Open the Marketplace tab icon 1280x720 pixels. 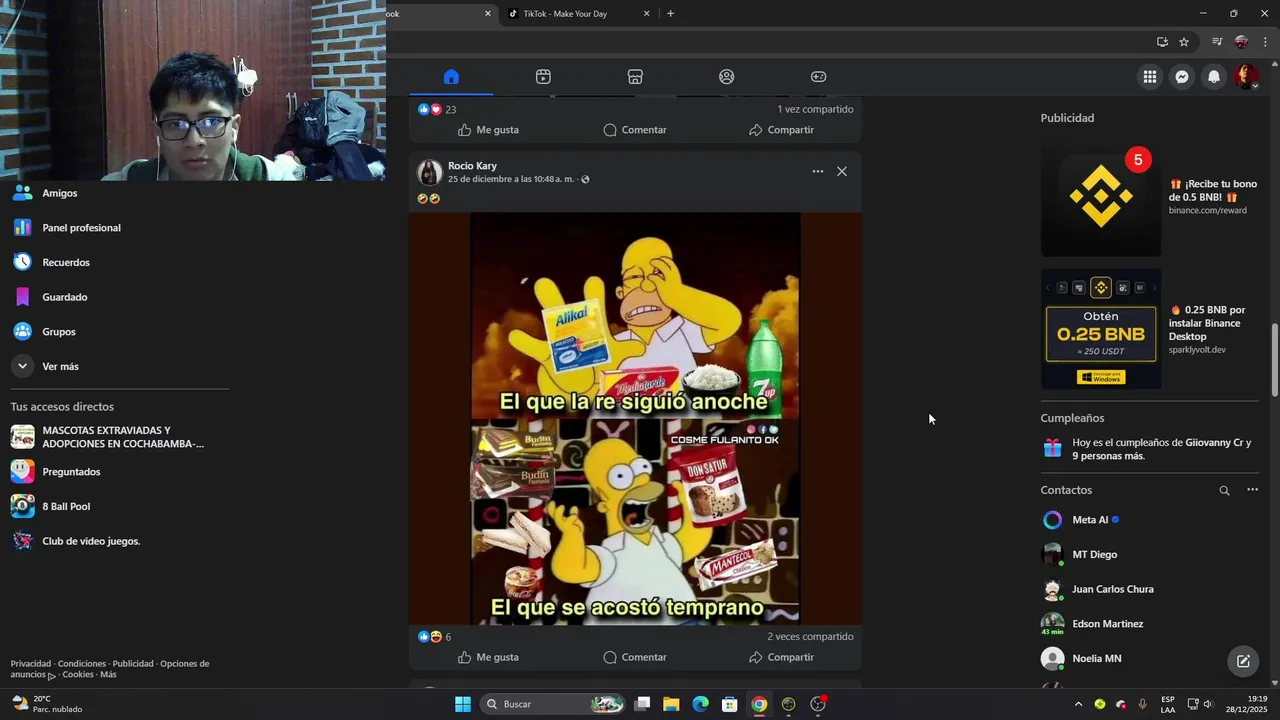pos(635,77)
